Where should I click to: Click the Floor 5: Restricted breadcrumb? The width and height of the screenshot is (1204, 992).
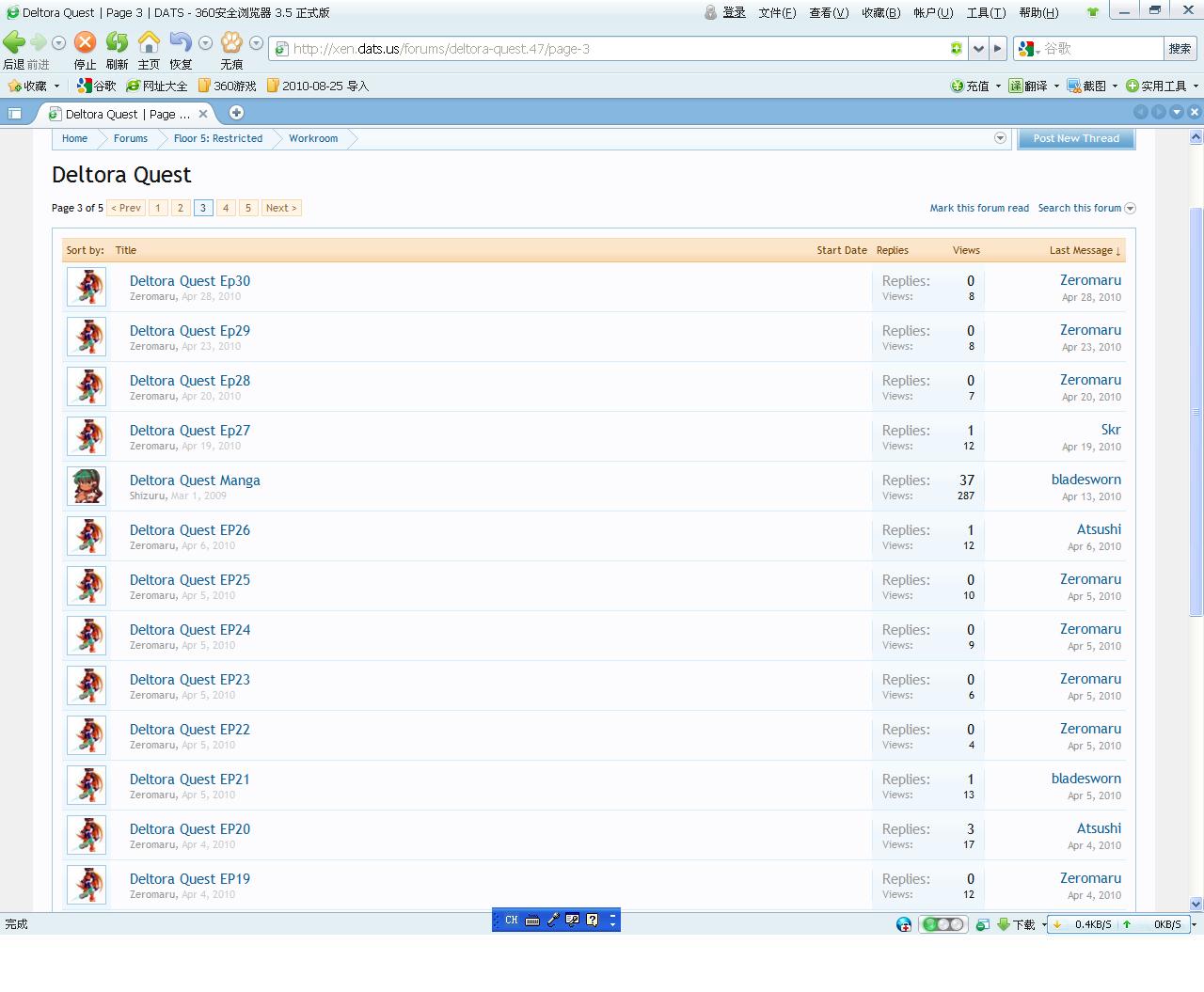point(218,138)
